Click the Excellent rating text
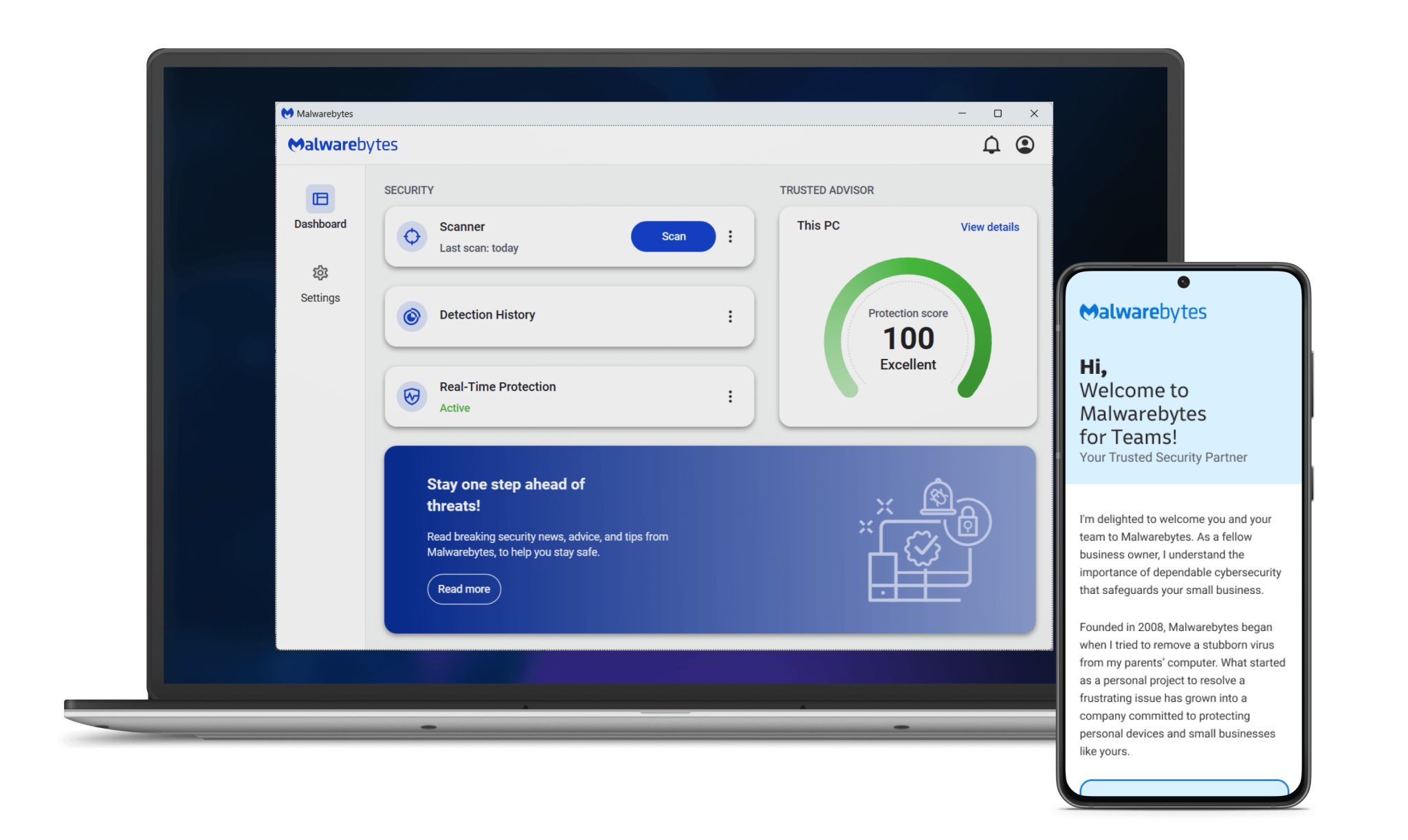 tap(907, 364)
